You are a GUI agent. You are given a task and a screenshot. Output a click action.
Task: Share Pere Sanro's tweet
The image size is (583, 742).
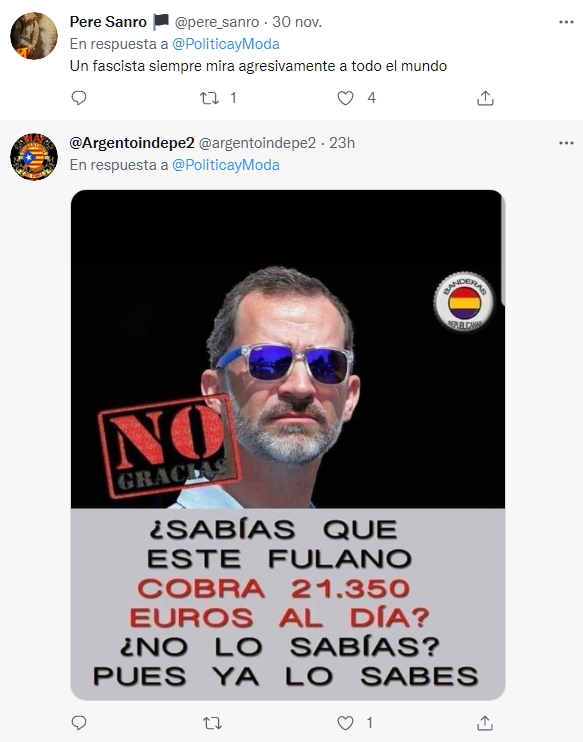point(485,98)
